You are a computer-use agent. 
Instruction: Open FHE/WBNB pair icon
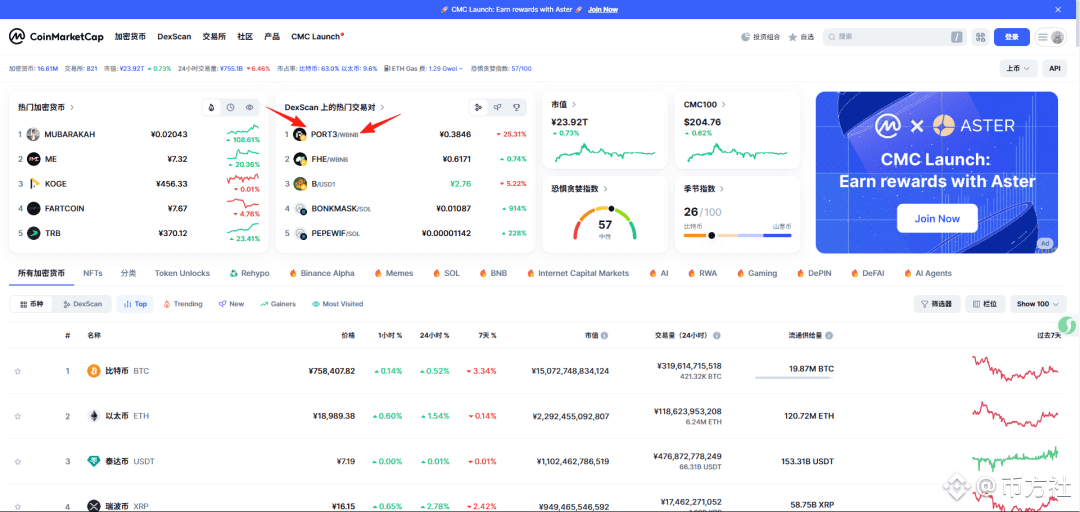tap(300, 159)
